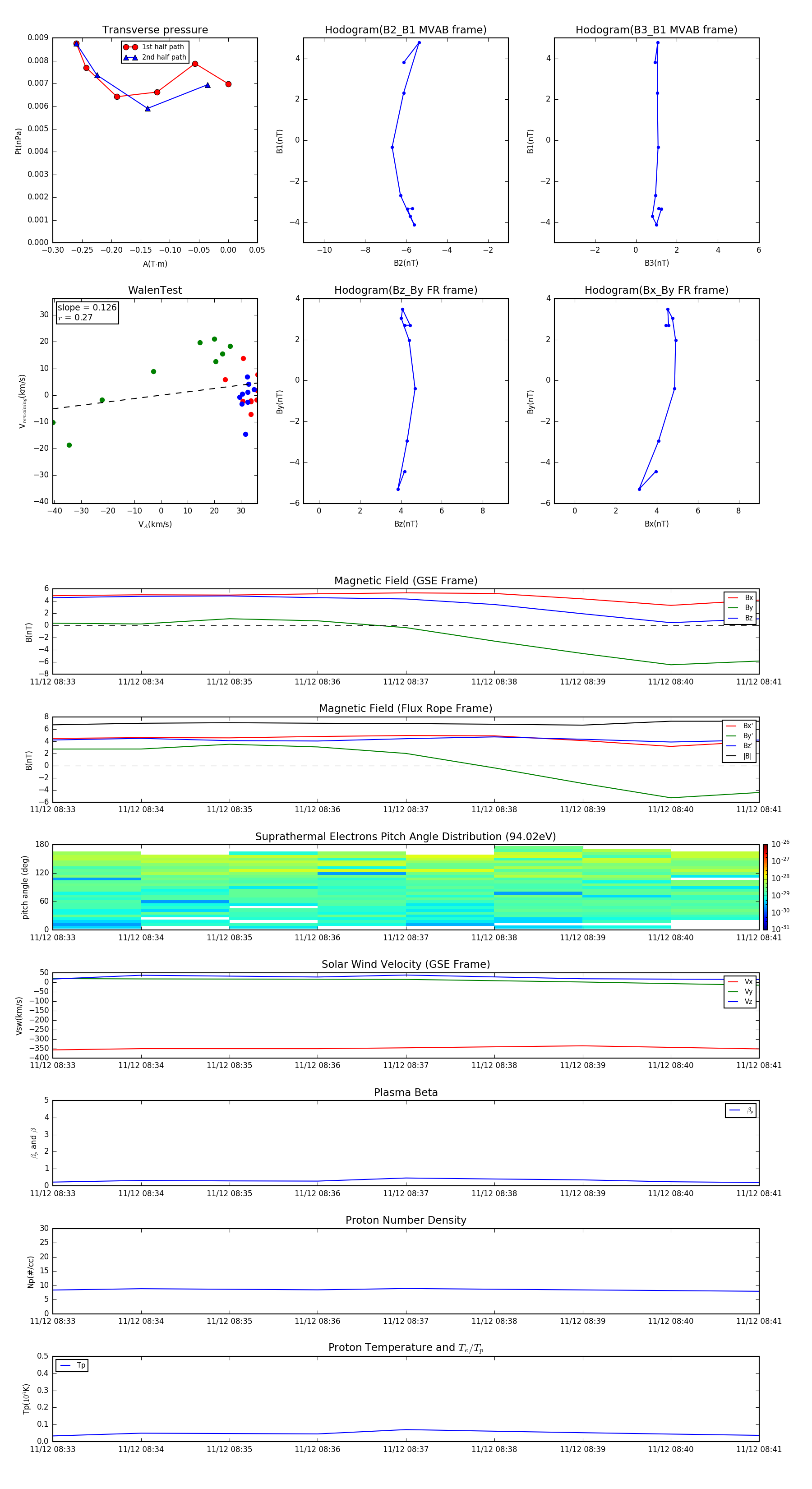The width and height of the screenshot is (812, 1489).
Task: Select the By' entry in Flux Rope legend
Action: (740, 736)
